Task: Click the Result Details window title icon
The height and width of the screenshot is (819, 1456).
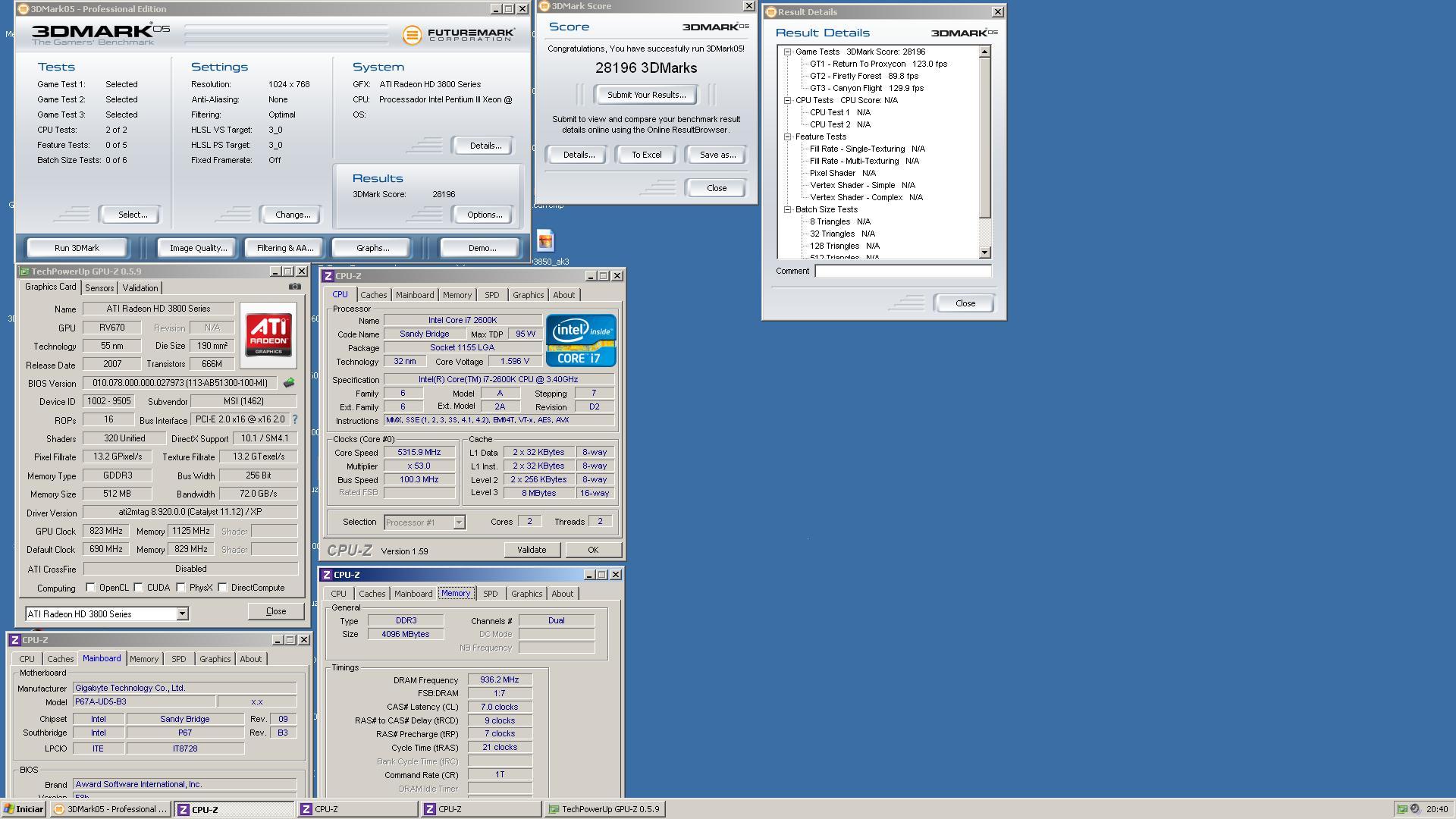Action: 771,12
